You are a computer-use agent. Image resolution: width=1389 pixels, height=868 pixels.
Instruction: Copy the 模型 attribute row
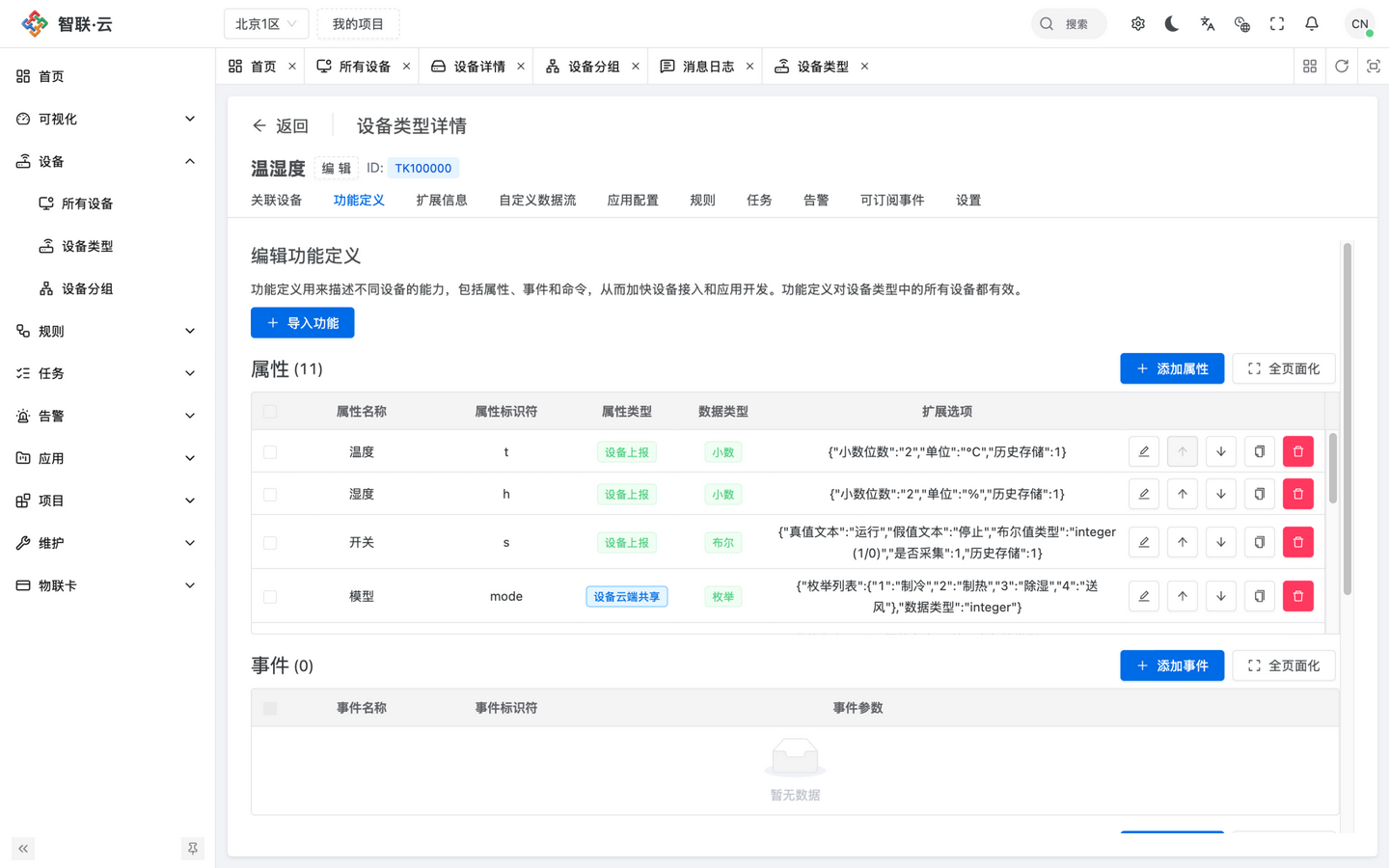1260,596
